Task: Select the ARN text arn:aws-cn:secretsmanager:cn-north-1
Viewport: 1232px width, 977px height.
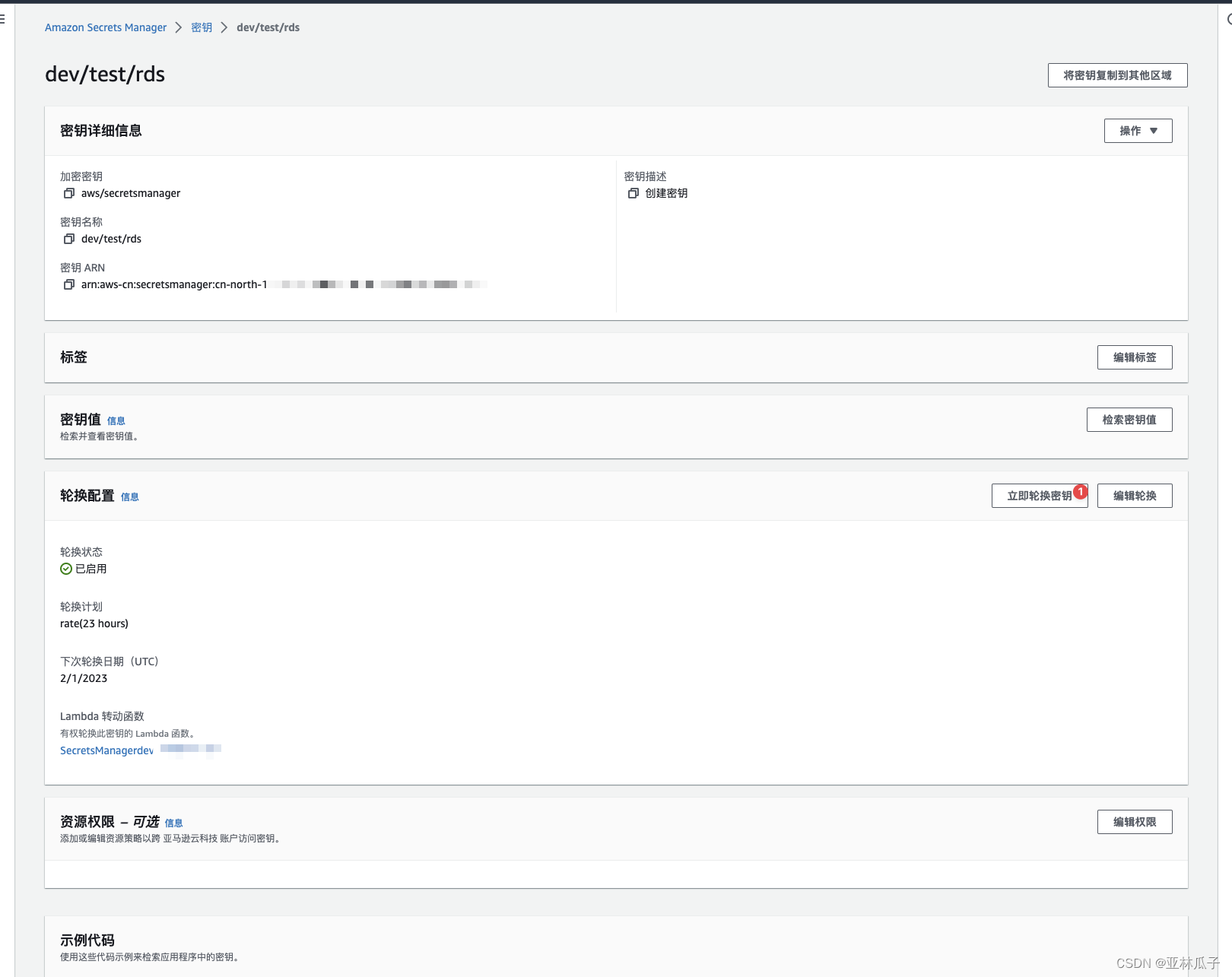Action: 174,284
